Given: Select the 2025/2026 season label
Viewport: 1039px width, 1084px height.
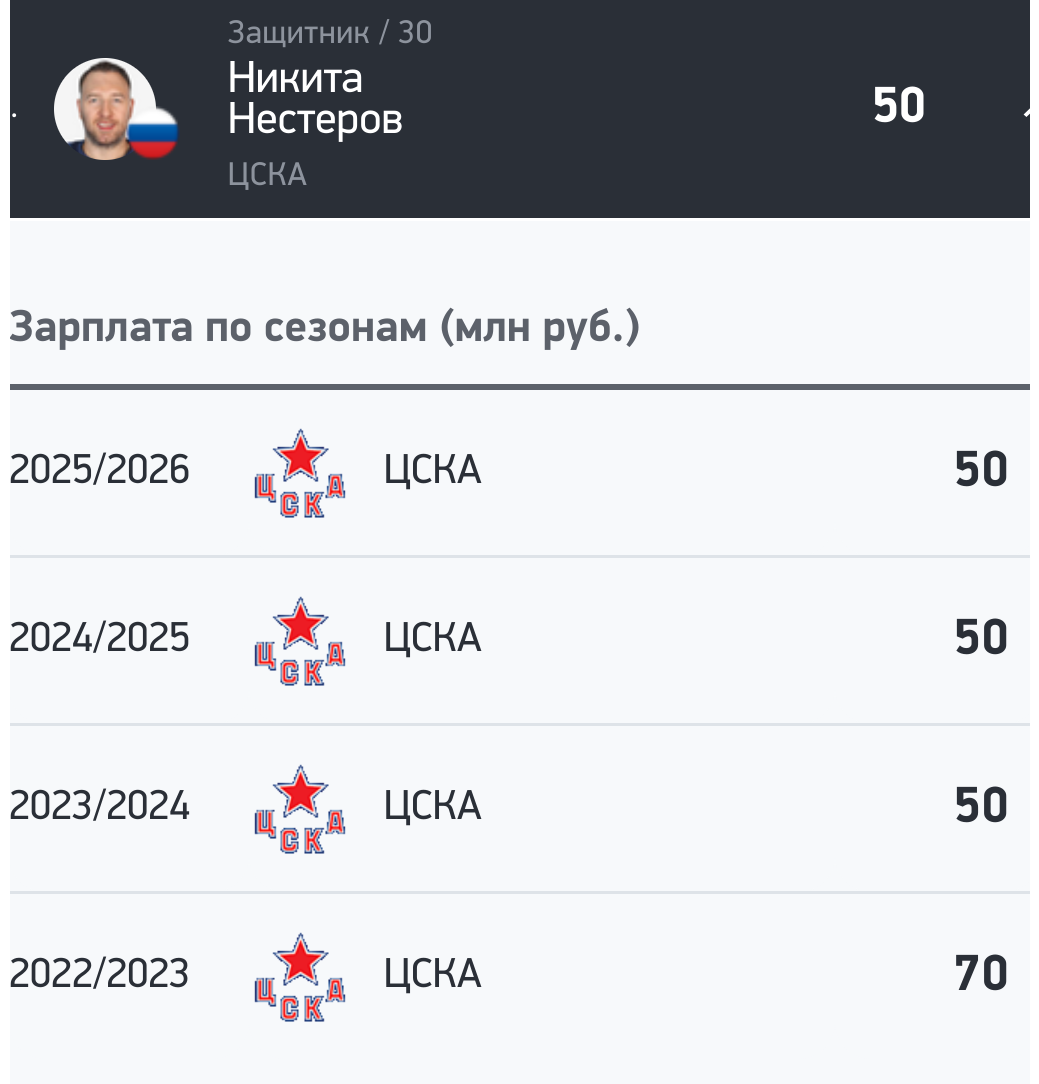Looking at the screenshot, I should click(x=99, y=470).
